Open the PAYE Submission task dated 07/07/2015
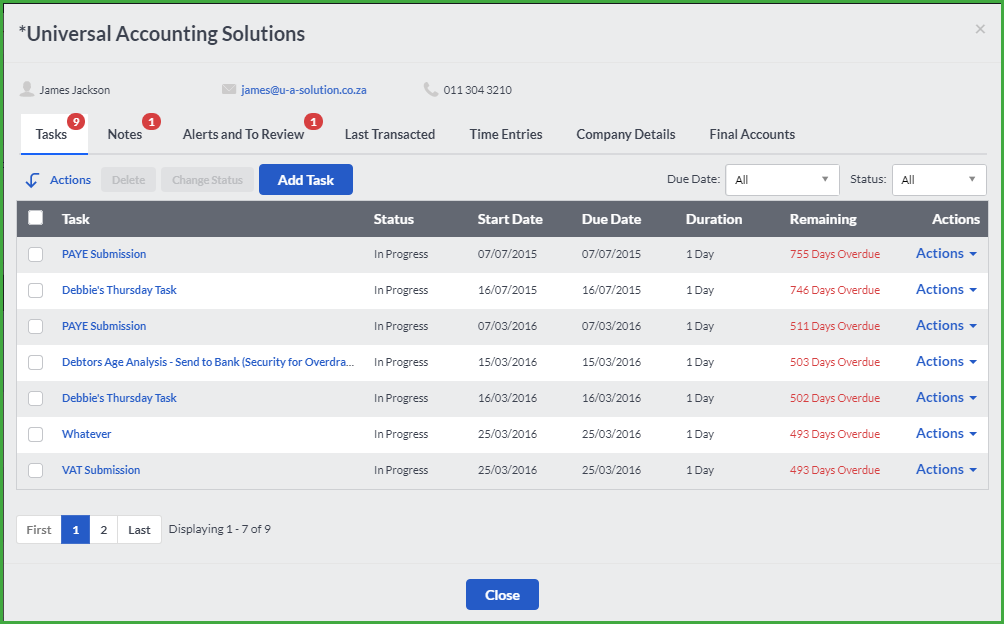Viewport: 1004px width, 624px height. point(104,254)
